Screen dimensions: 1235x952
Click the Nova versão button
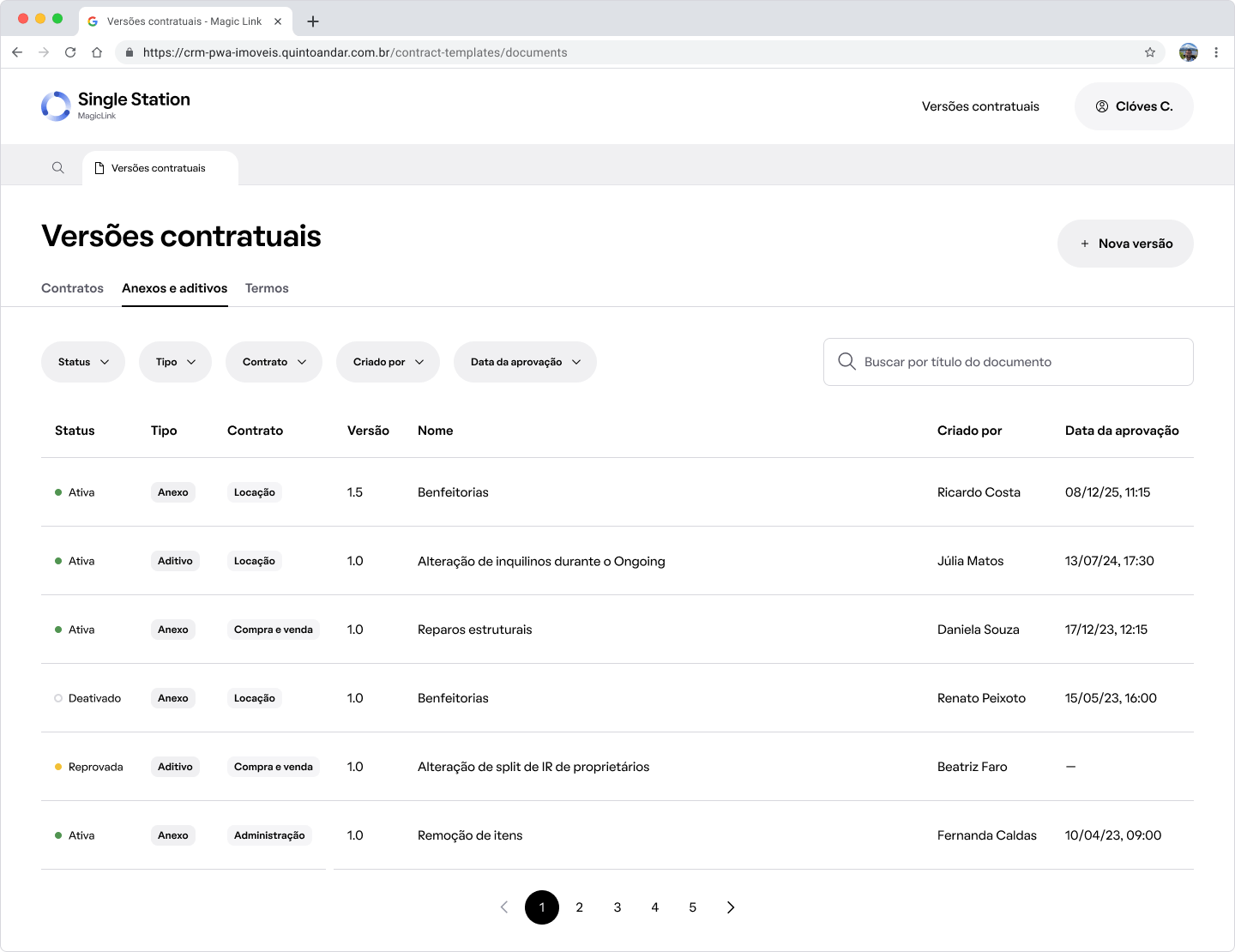coord(1125,244)
